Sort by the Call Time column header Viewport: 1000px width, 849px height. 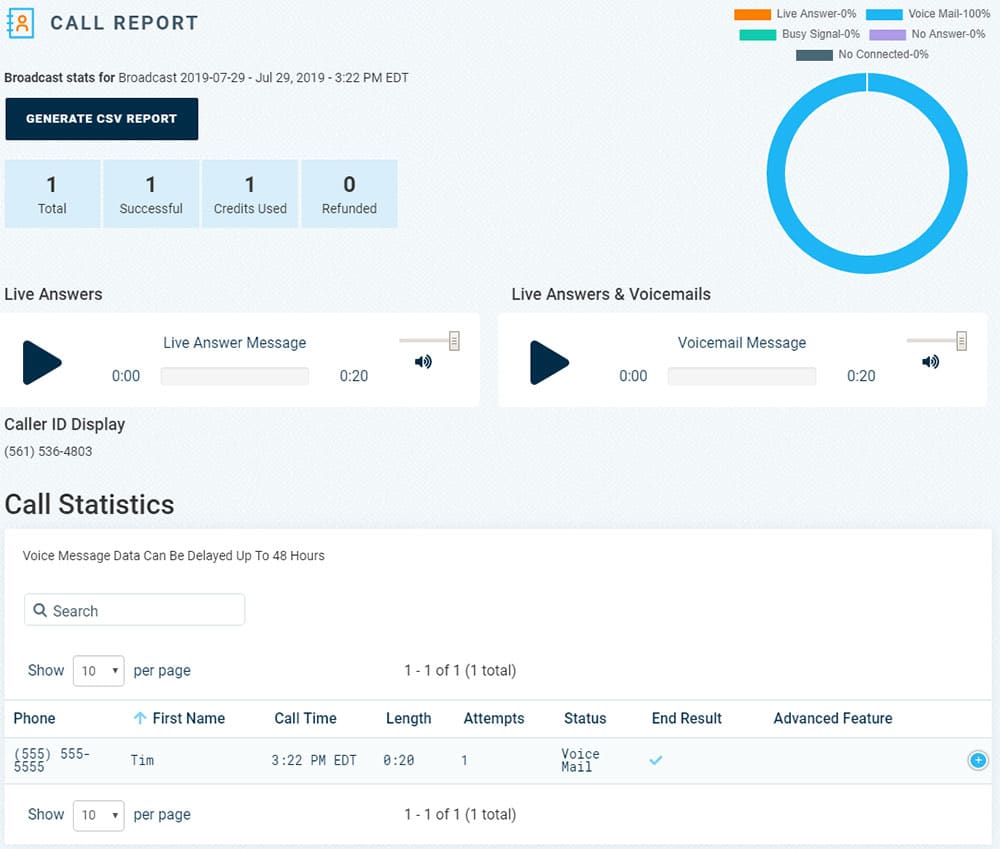tap(305, 718)
